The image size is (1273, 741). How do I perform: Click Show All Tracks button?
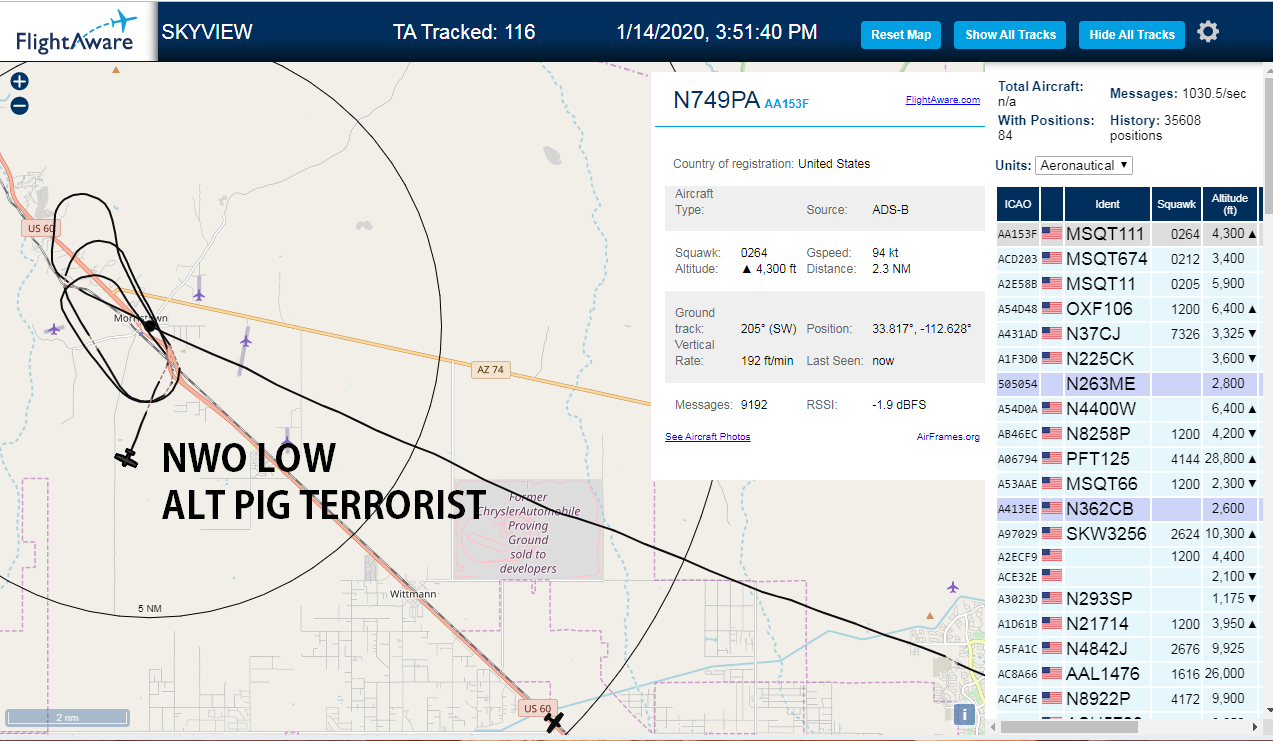coord(1010,34)
